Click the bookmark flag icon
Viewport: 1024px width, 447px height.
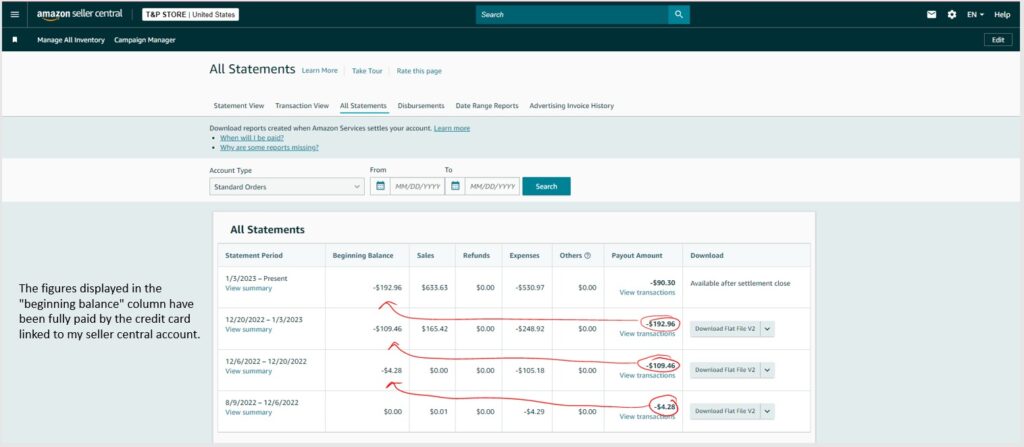pos(15,40)
